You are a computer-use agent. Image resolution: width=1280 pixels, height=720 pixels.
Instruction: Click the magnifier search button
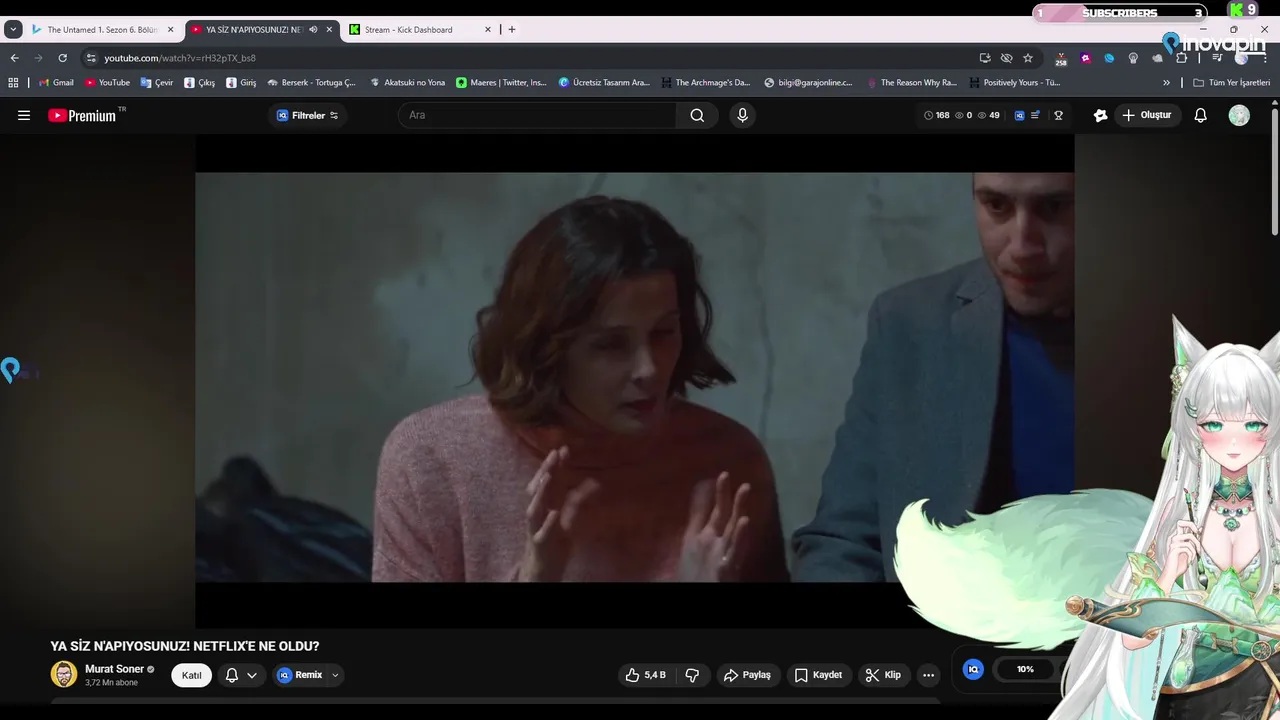(x=697, y=115)
